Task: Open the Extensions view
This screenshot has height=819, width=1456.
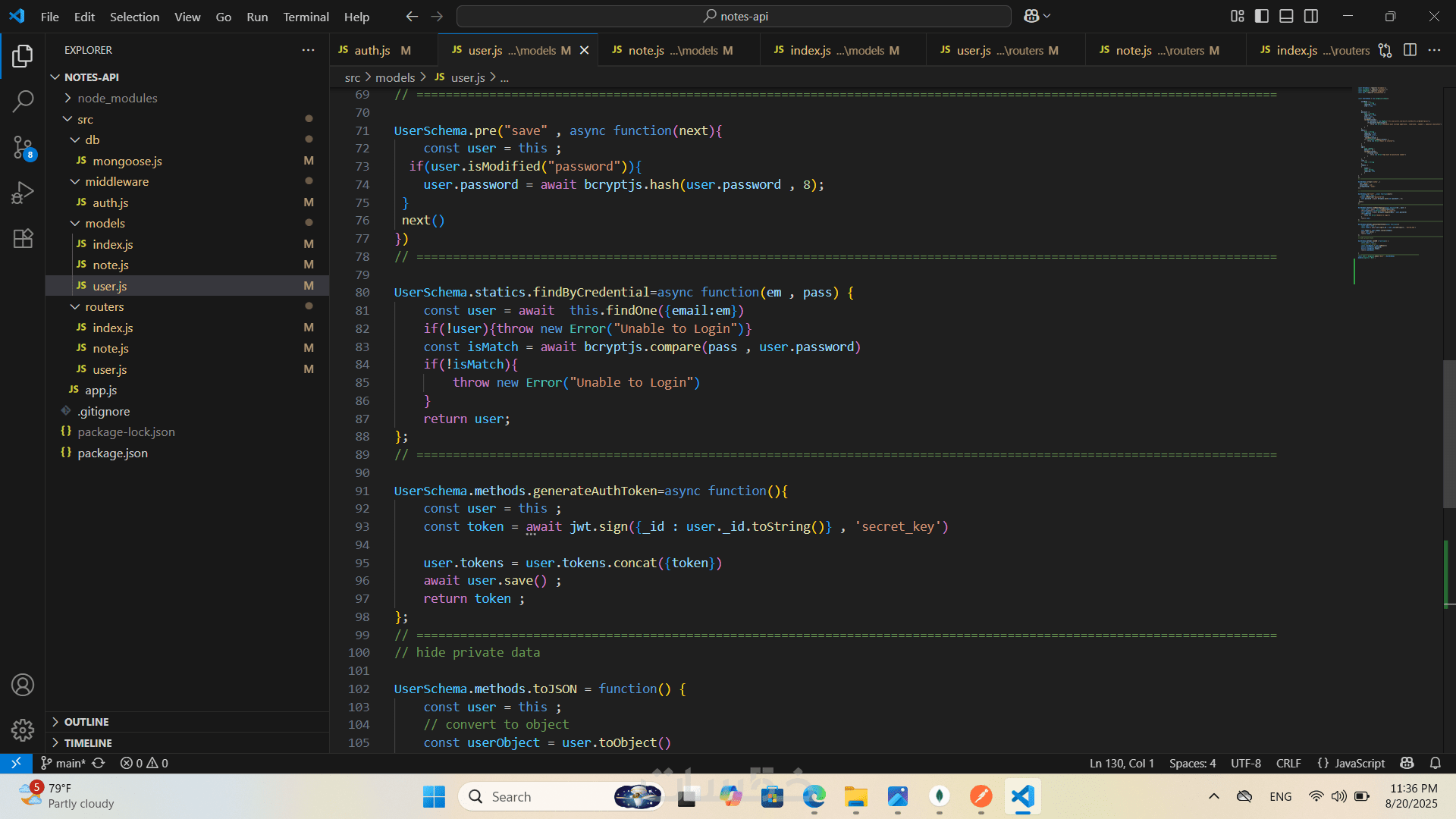Action: click(23, 238)
